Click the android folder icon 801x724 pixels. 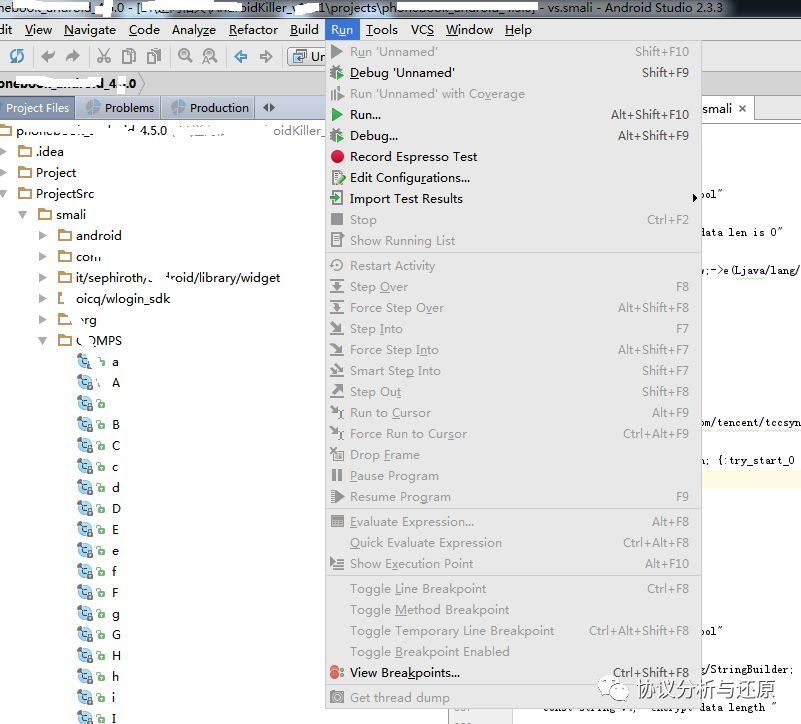(65, 235)
